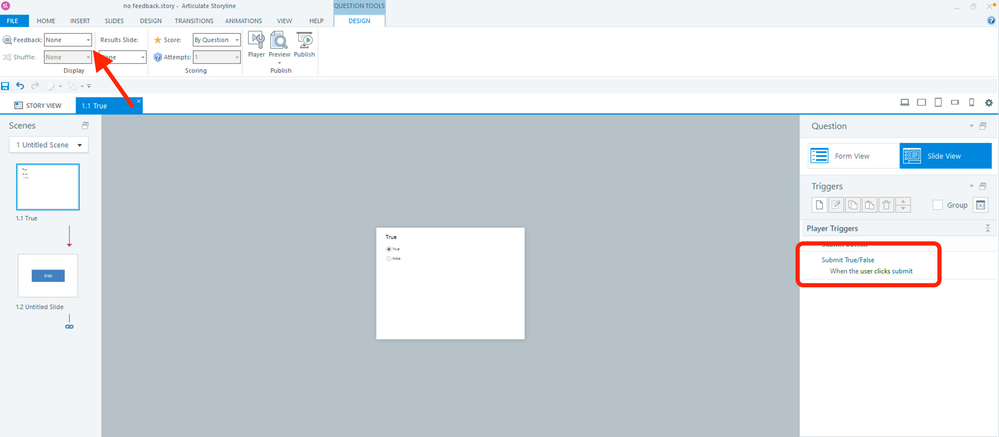This screenshot has width=999, height=437.
Task: Open the manage project variables icon
Action: pyautogui.click(x=981, y=205)
